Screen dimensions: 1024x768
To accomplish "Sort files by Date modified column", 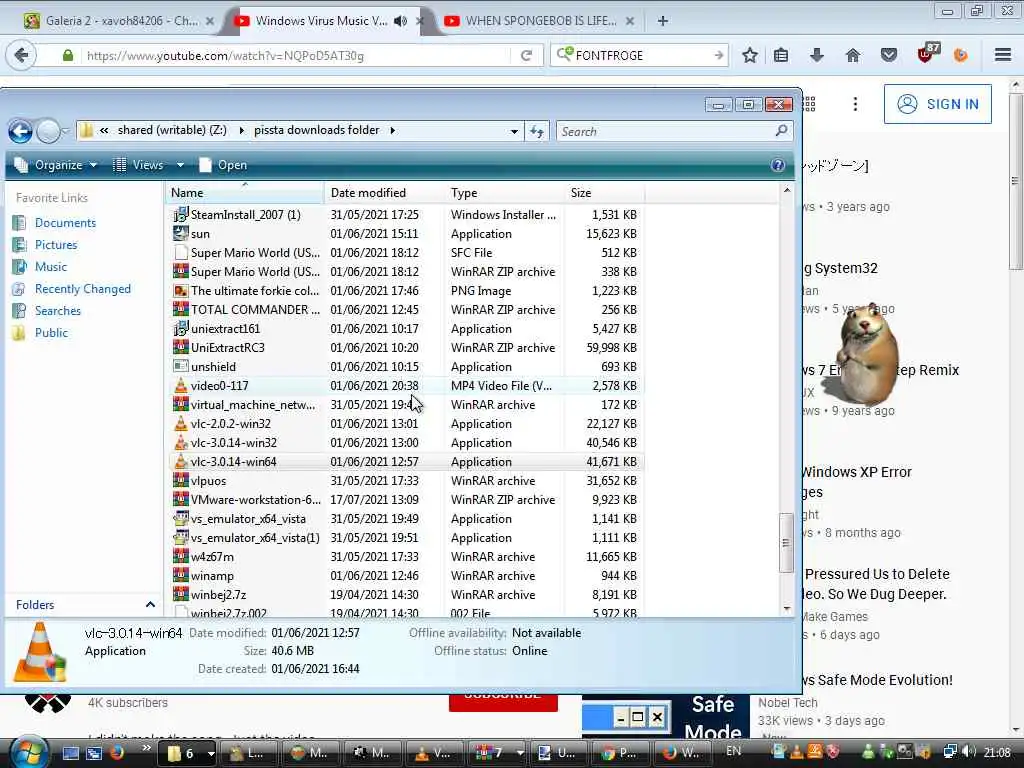I will tap(384, 193).
